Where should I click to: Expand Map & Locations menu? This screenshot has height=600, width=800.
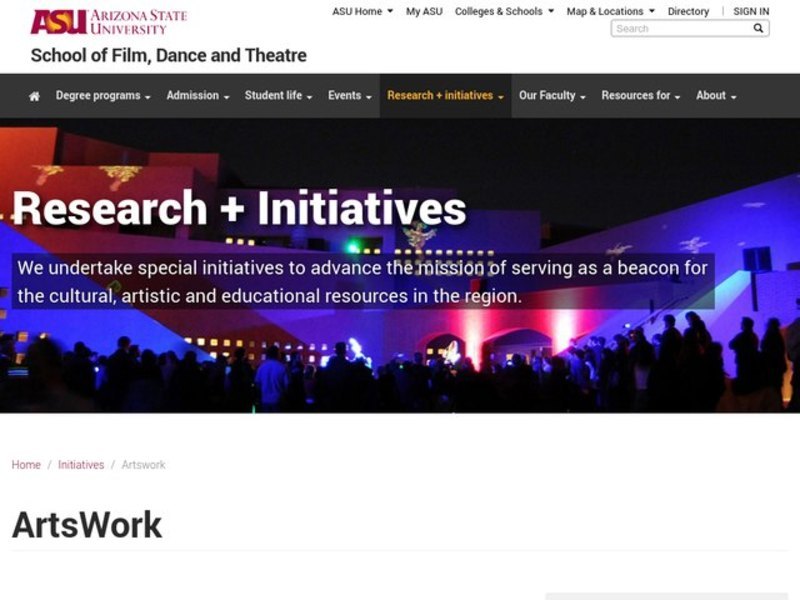(610, 12)
